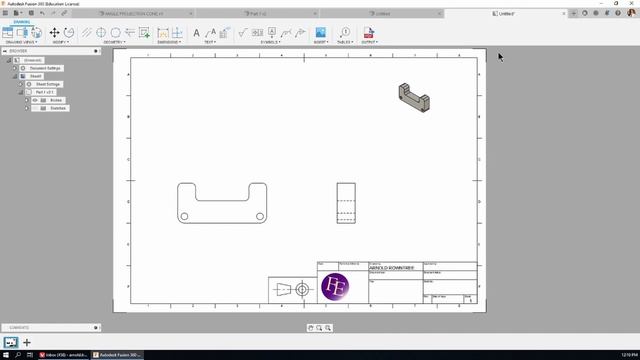
Task: Open the Drawing Views dropdown
Action: pyautogui.click(x=21, y=42)
